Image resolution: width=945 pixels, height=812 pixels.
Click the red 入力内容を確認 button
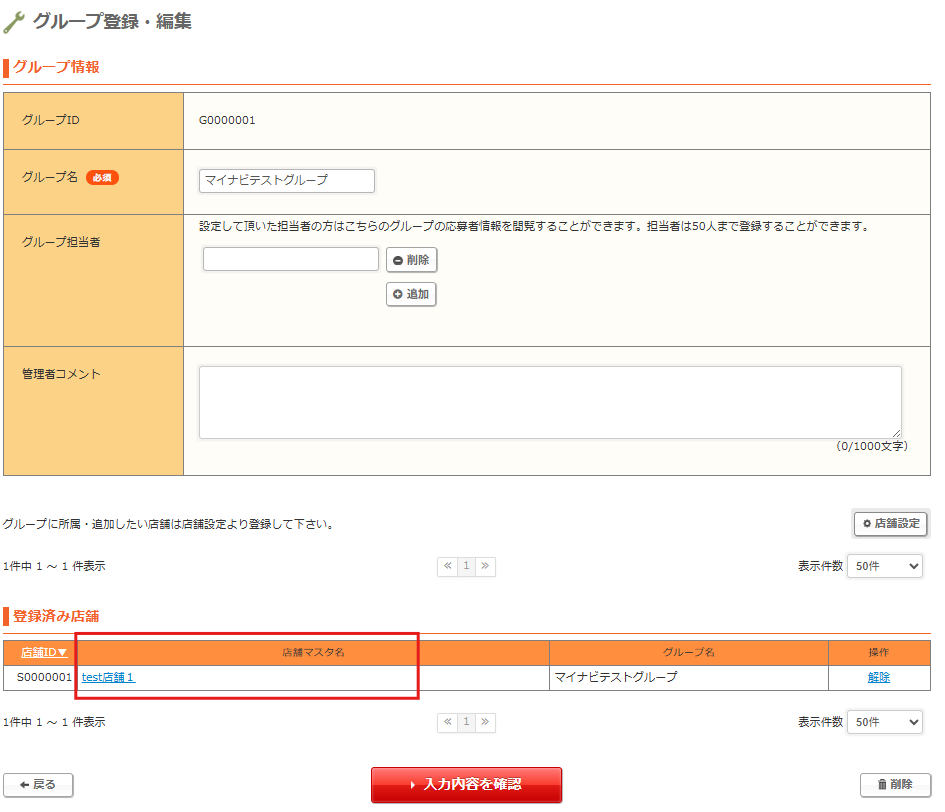466,785
